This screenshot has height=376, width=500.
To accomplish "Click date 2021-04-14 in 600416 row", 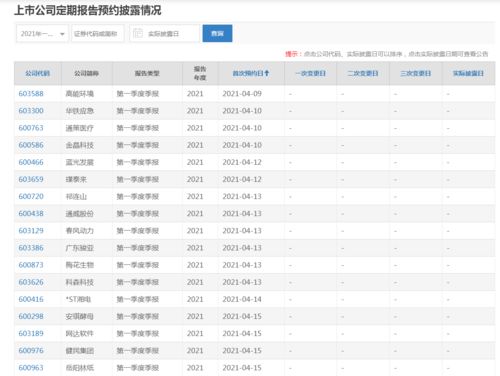I will pos(242,299).
